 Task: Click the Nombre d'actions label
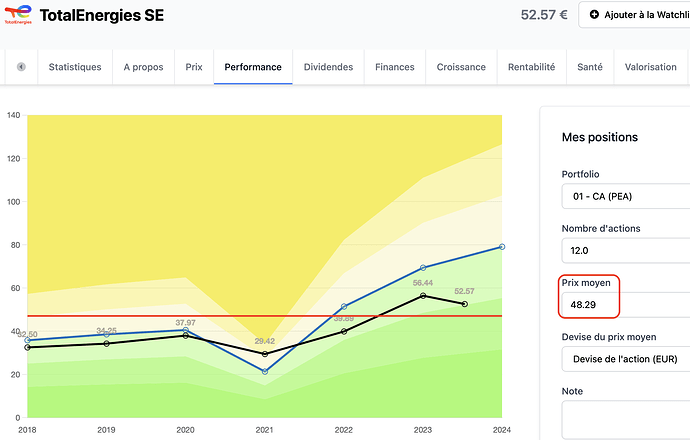pyautogui.click(x=601, y=228)
